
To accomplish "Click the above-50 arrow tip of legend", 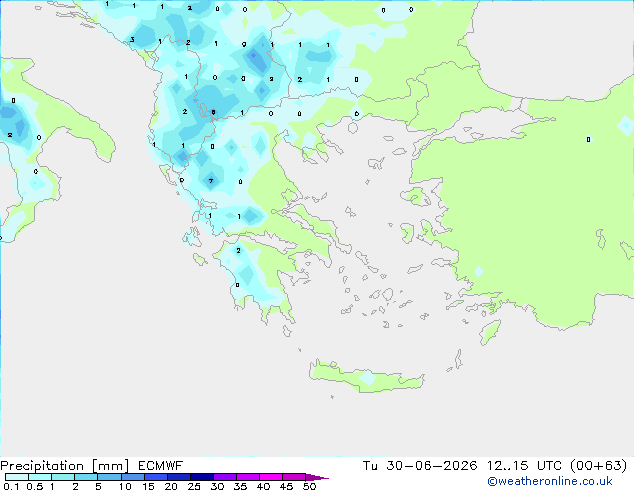I will tap(317, 477).
